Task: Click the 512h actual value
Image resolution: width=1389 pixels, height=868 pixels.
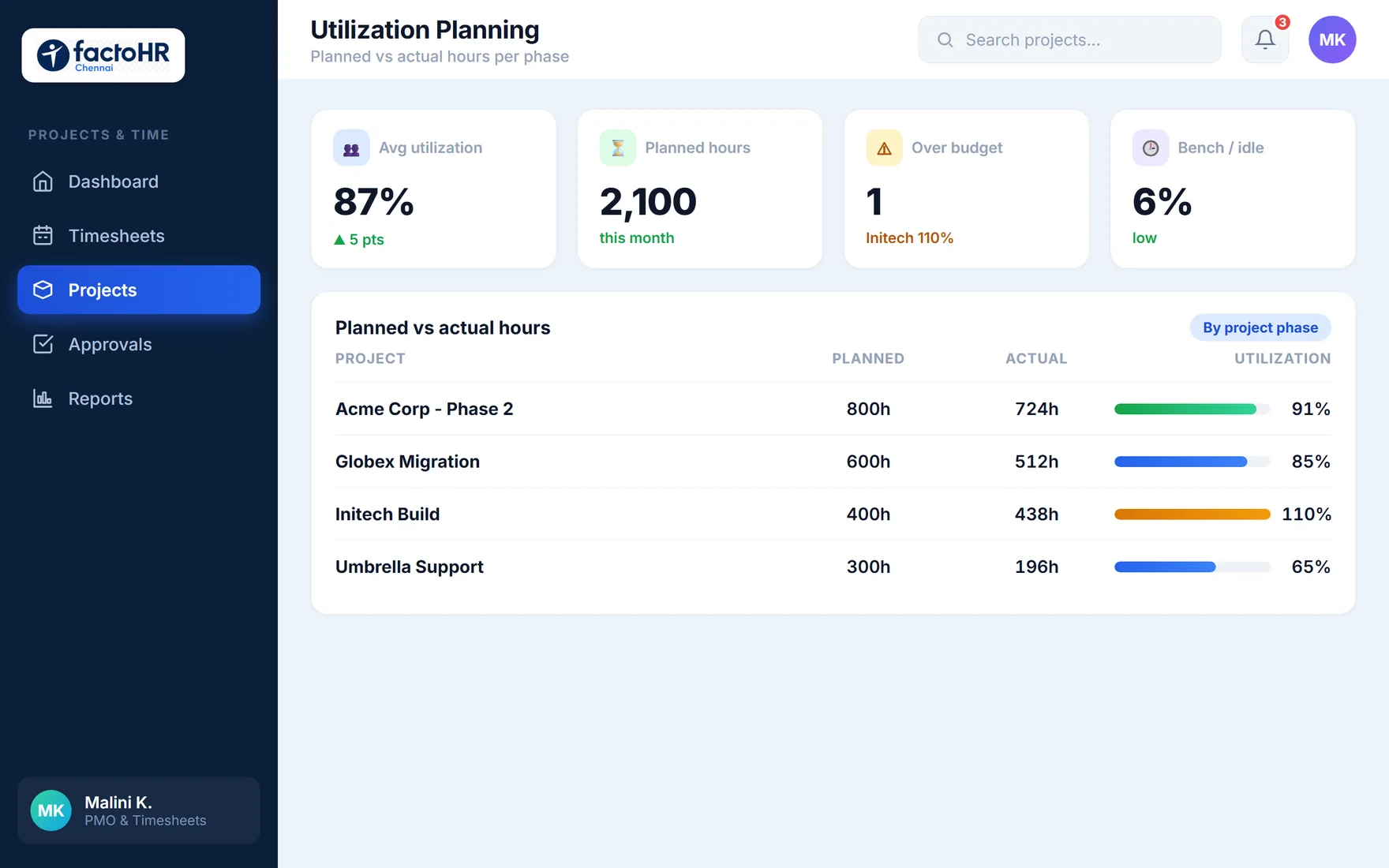Action: tap(1036, 462)
